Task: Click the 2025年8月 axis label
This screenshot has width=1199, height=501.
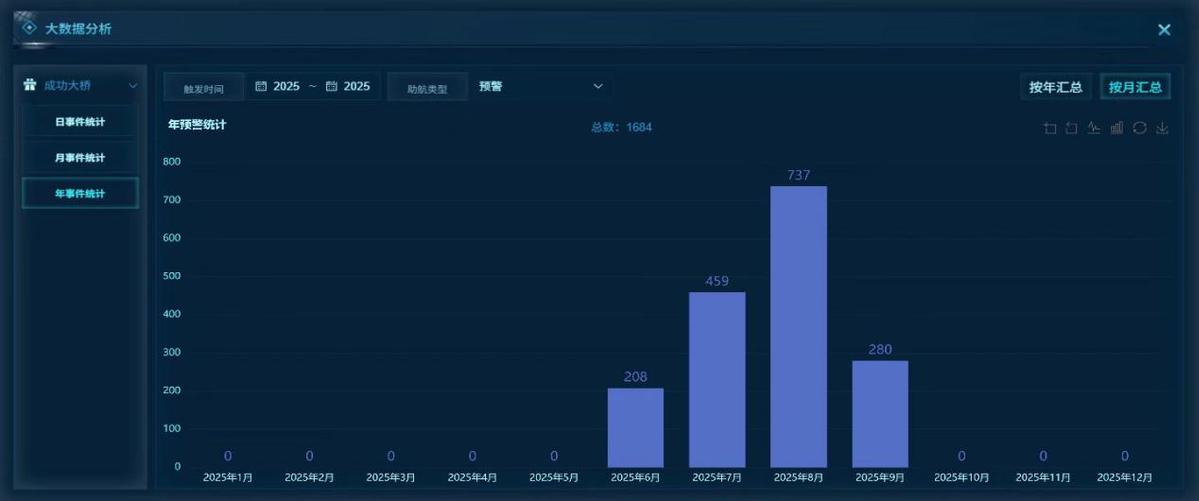Action: click(x=798, y=477)
